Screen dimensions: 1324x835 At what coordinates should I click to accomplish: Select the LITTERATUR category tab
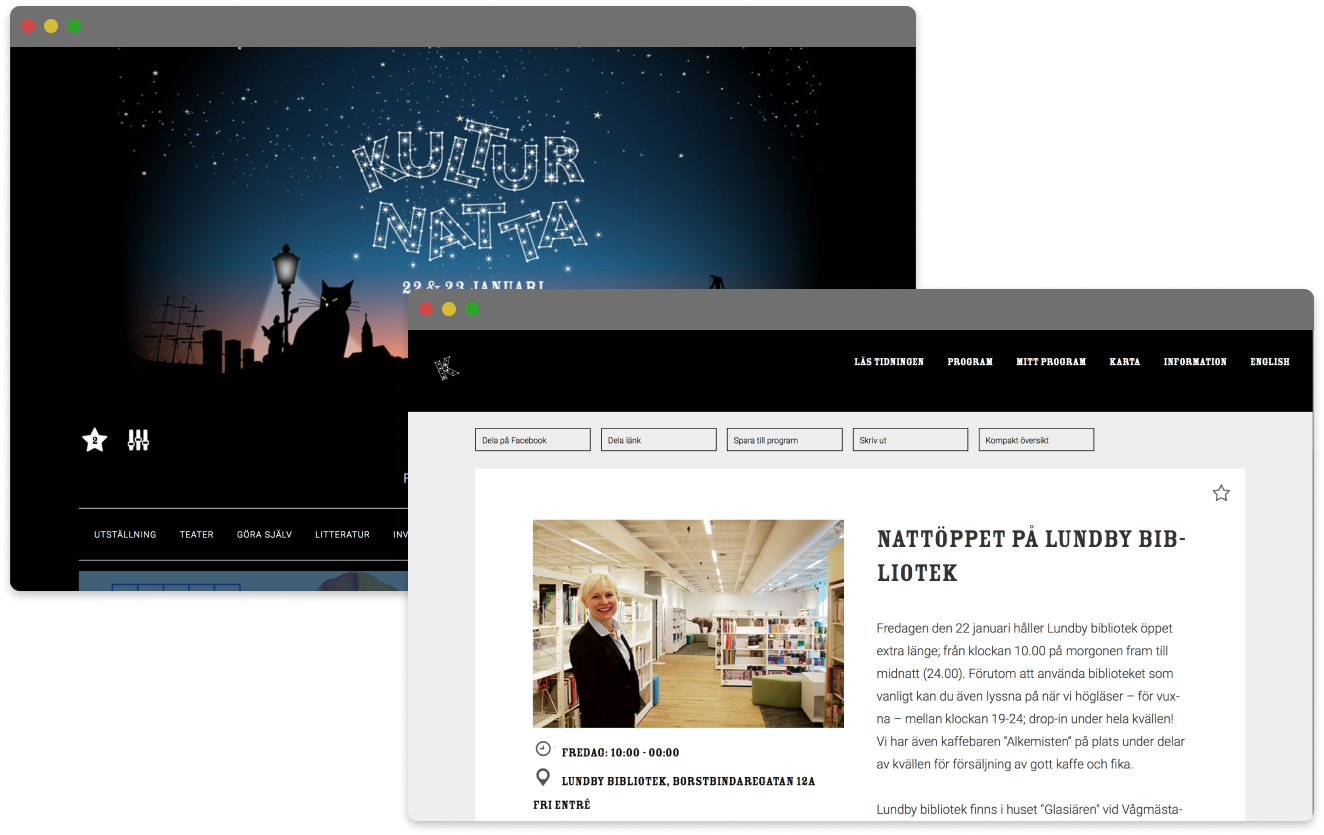(x=343, y=535)
